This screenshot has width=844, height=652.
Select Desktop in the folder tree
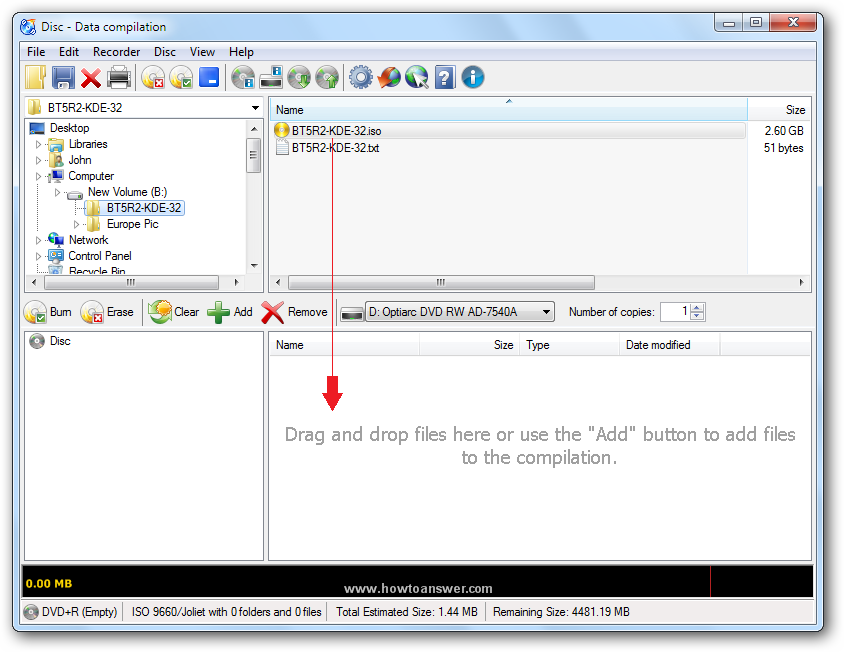(x=69, y=128)
